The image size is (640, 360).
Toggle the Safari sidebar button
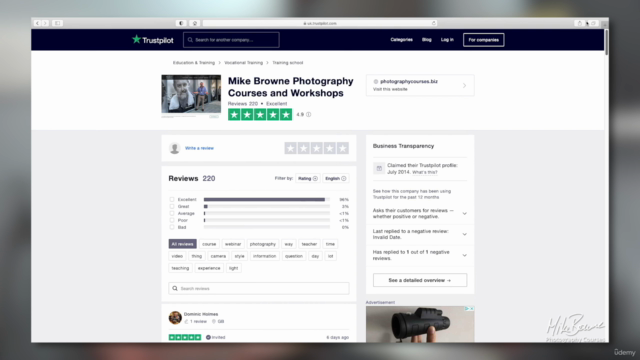(58, 23)
